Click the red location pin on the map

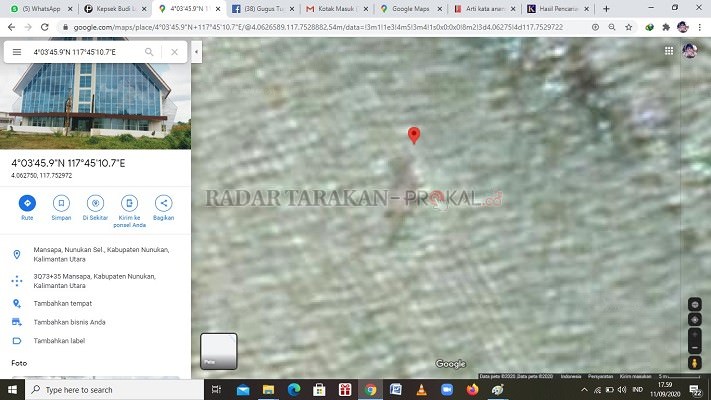(414, 135)
